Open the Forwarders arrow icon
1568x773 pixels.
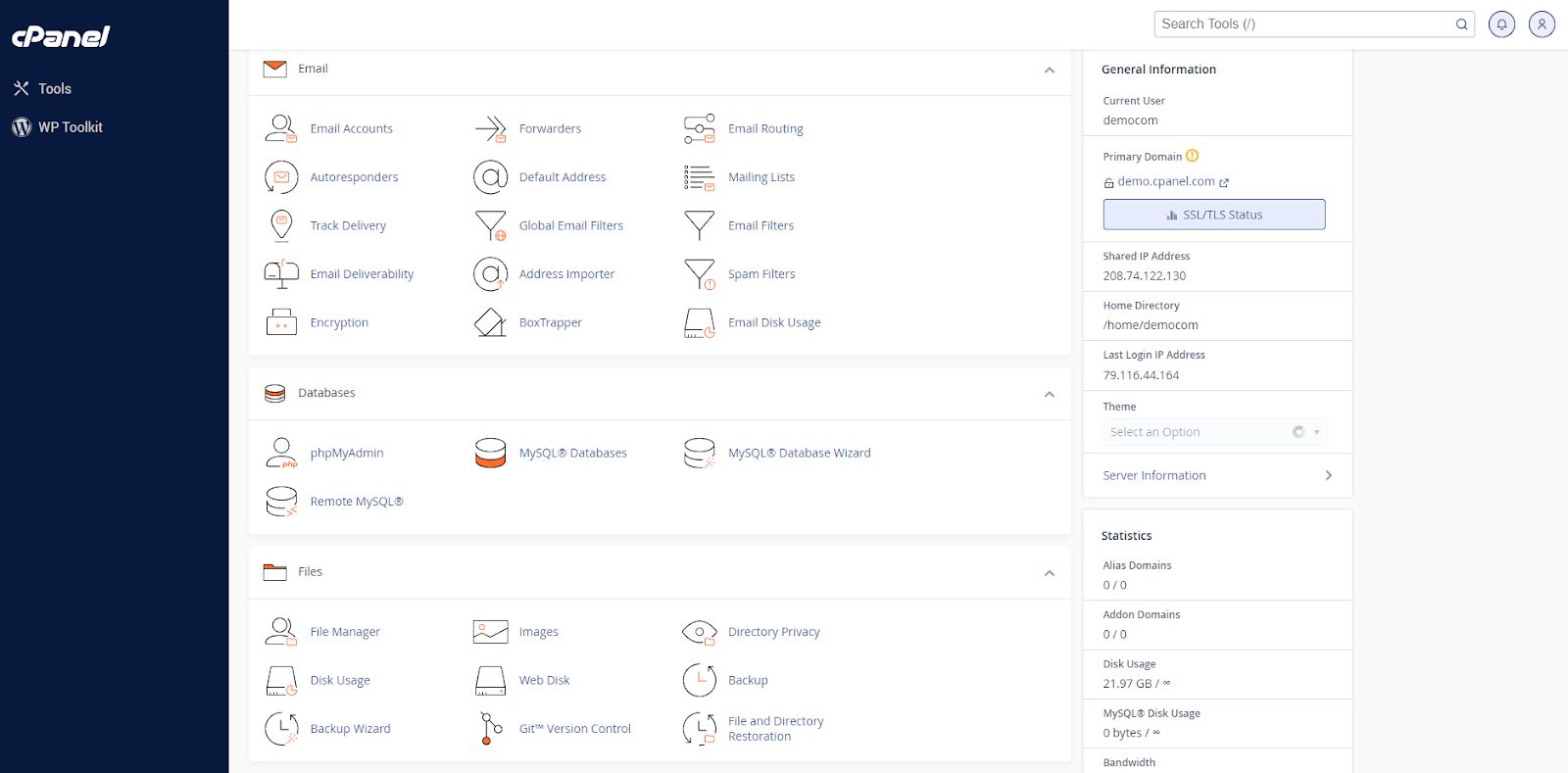point(490,128)
